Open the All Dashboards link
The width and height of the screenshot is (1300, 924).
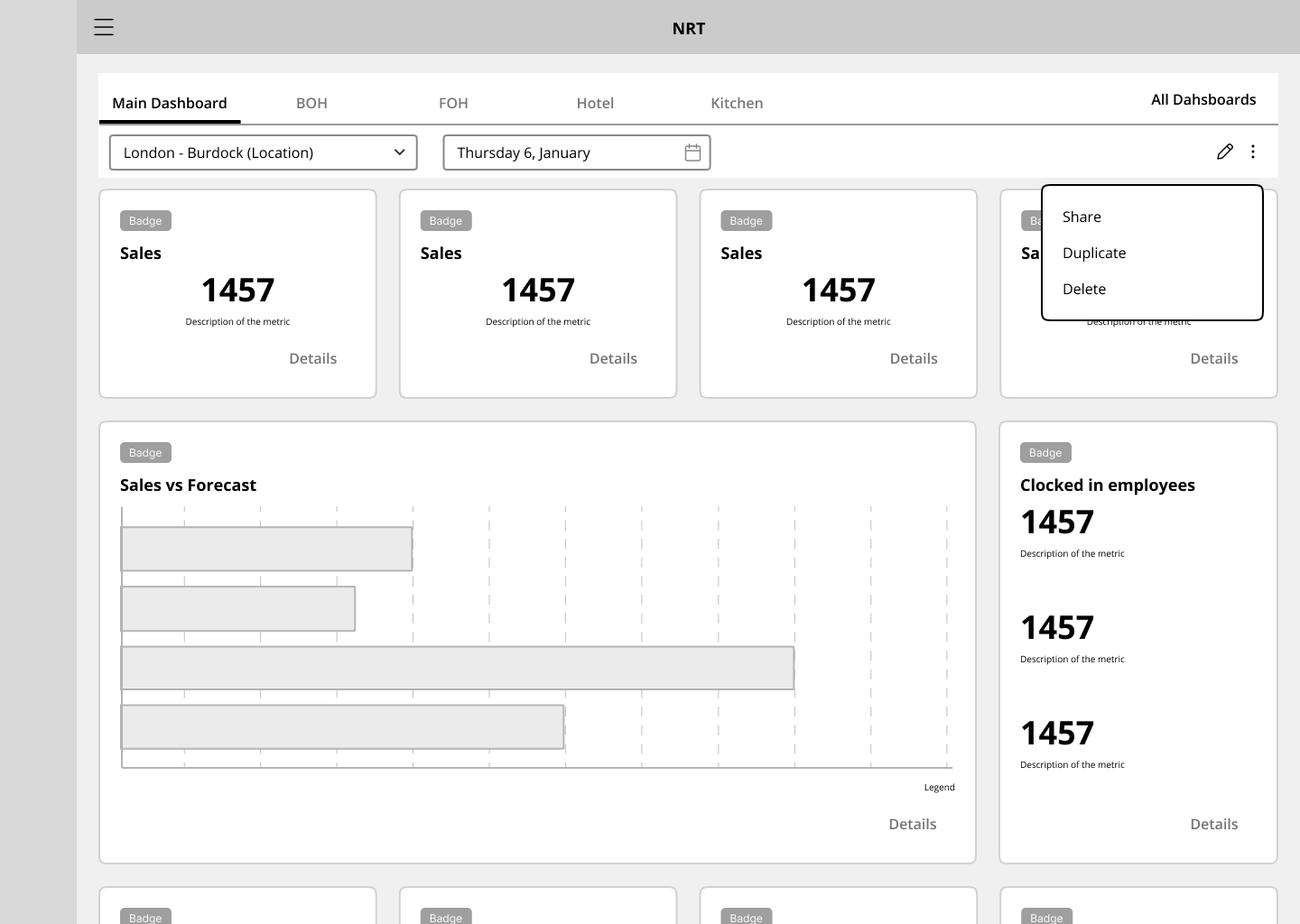pos(1202,99)
